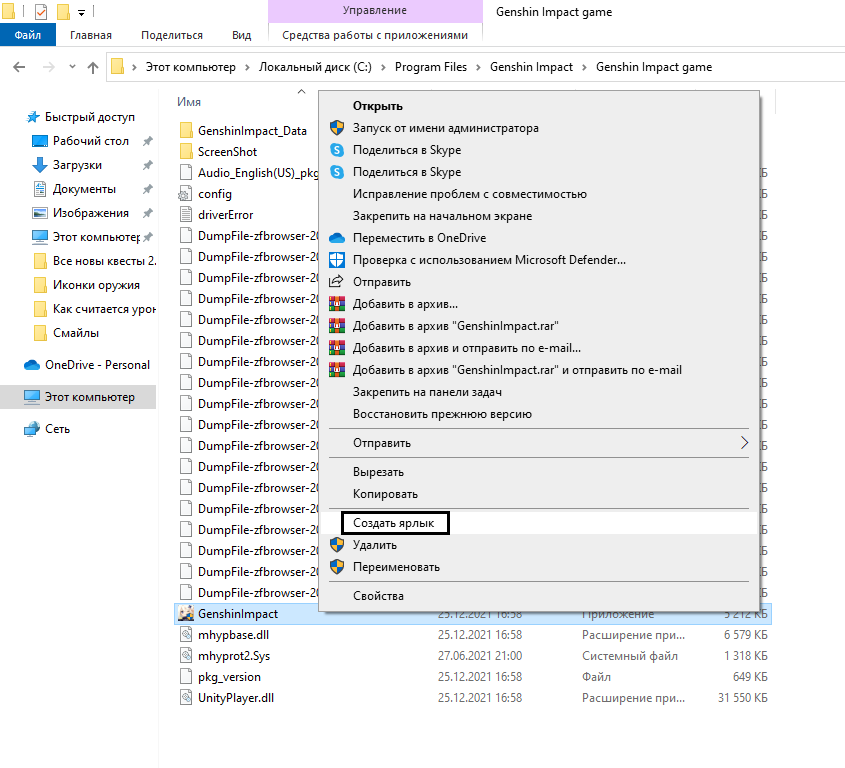The width and height of the screenshot is (845, 768).
Task: Select Сеть in navigation pane
Action: point(57,429)
